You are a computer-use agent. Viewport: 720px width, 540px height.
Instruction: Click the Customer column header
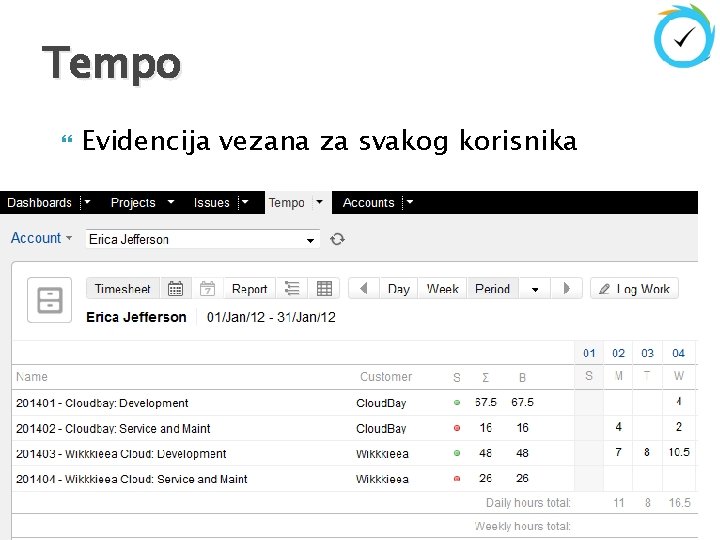(x=386, y=377)
